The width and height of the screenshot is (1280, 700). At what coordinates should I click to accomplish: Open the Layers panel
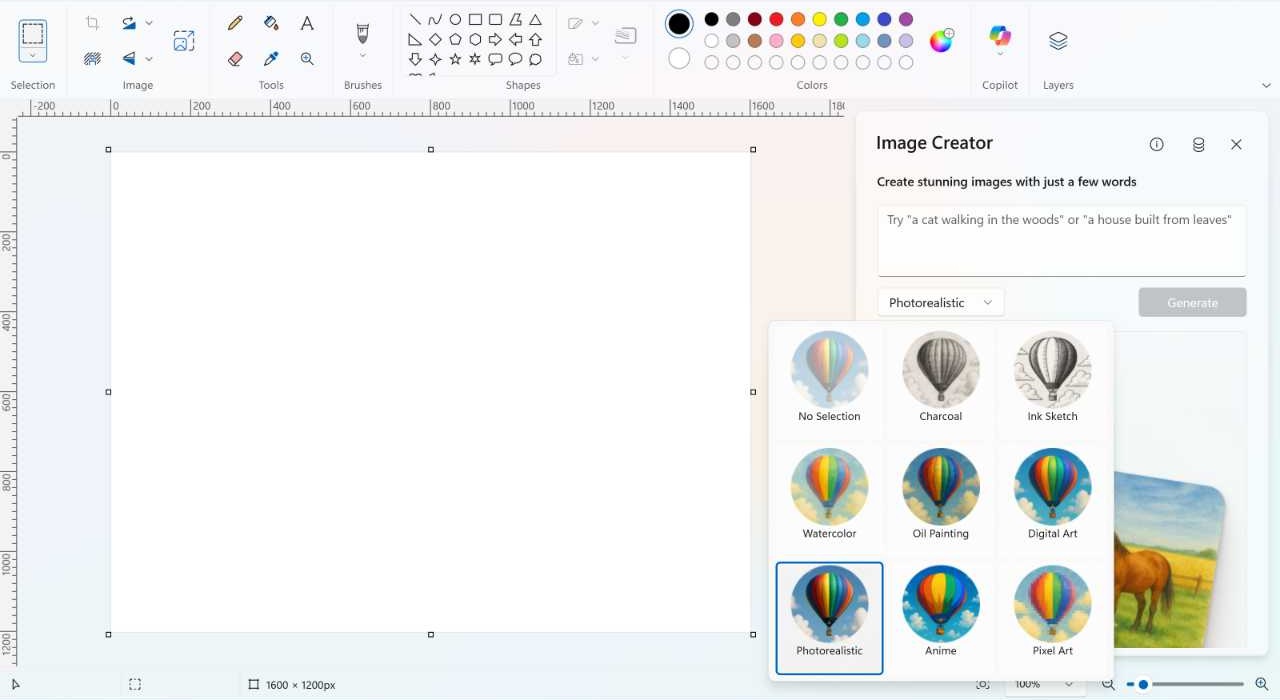[x=1058, y=40]
